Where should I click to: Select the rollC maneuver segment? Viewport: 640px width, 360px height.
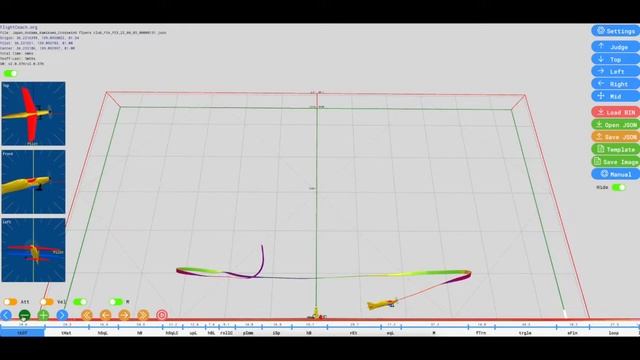pyautogui.click(x=226, y=333)
